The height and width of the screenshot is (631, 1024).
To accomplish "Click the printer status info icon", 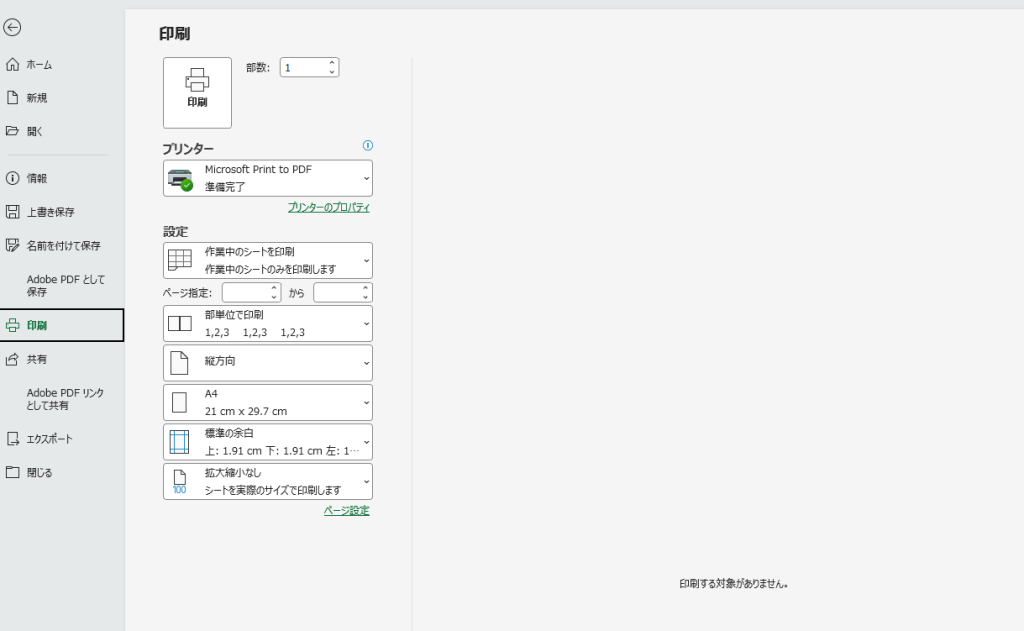I will [x=368, y=146].
